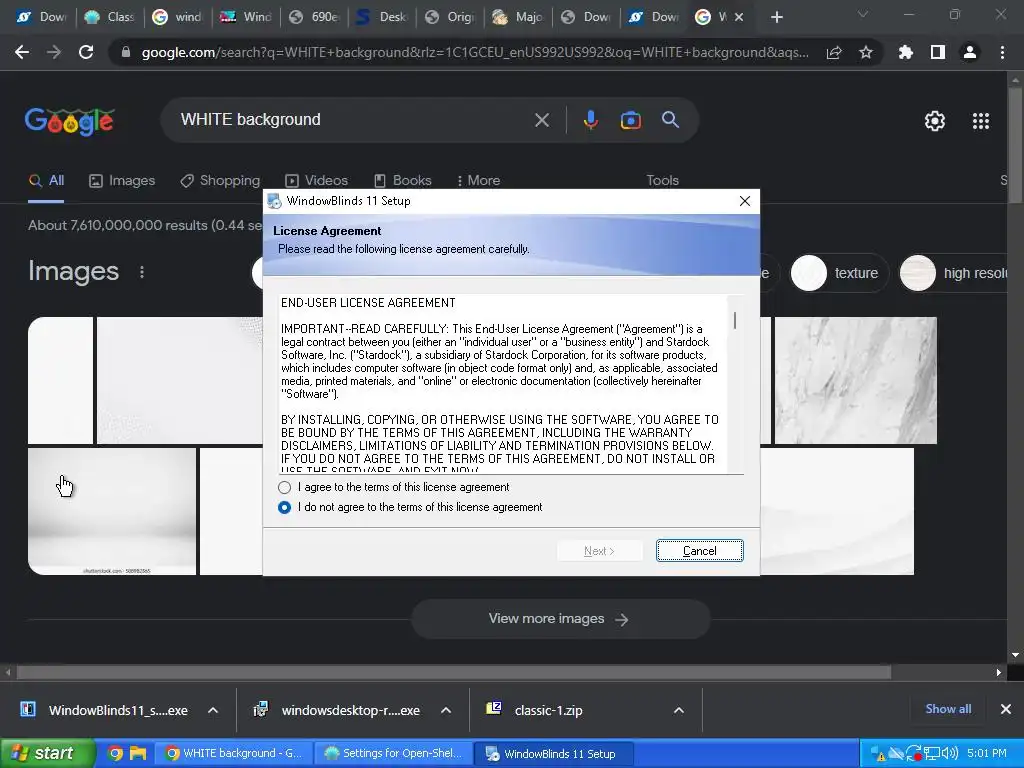
Task: Click the site lock icon in address bar
Action: 125,52
